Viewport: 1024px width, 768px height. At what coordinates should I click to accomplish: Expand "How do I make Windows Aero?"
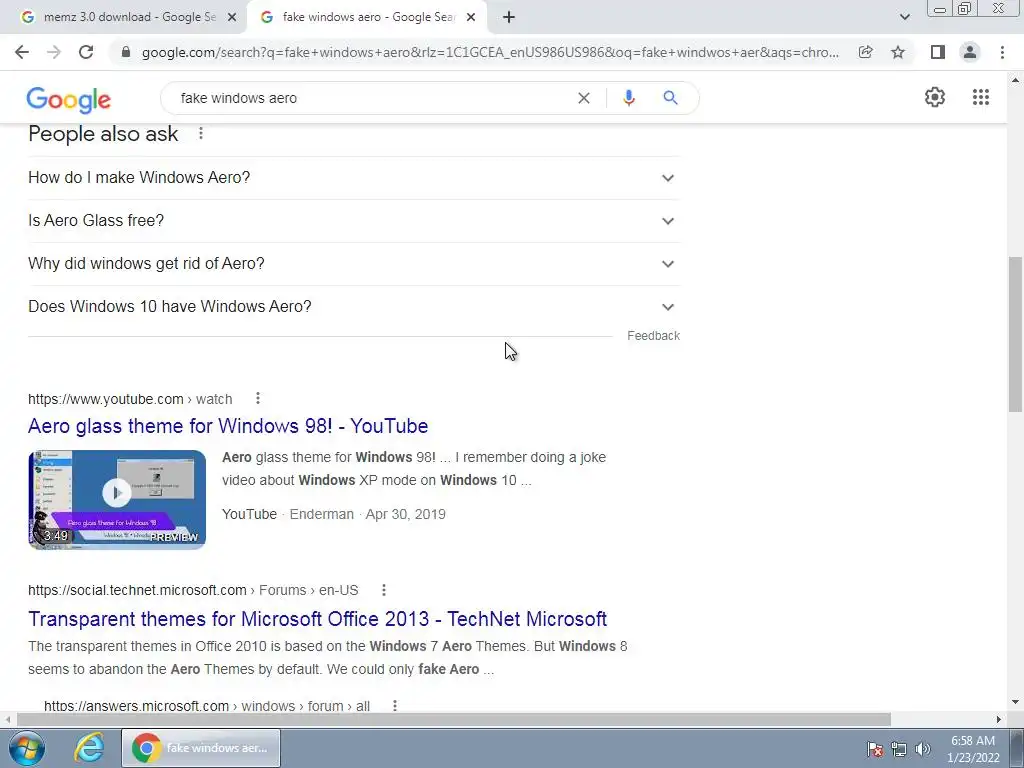pyautogui.click(x=353, y=178)
